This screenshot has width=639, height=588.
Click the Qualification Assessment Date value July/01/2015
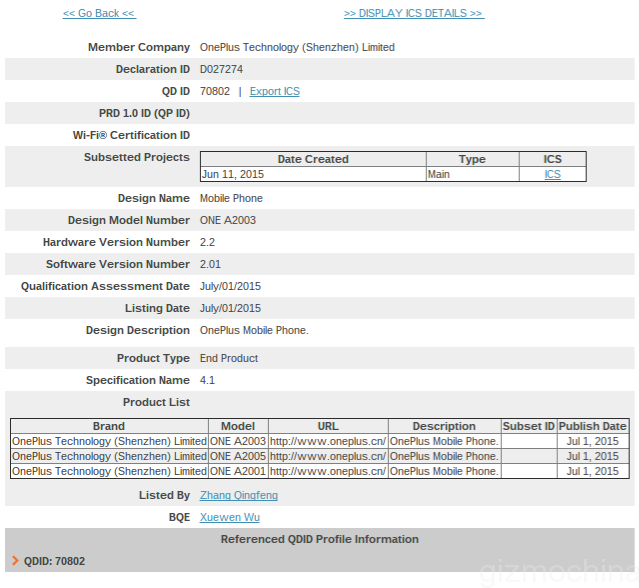click(x=230, y=286)
